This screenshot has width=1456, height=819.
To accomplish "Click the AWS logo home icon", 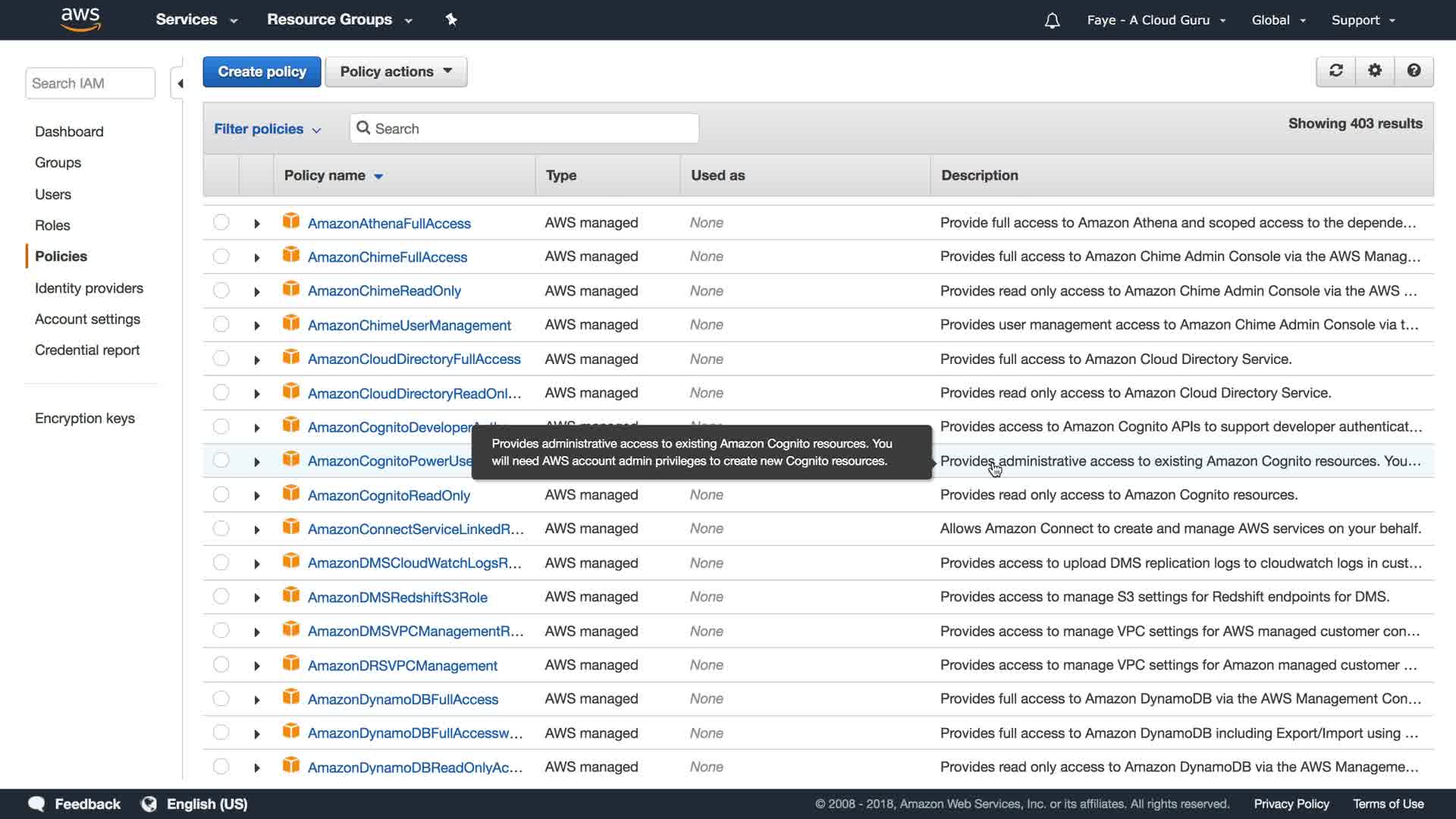I will [80, 19].
